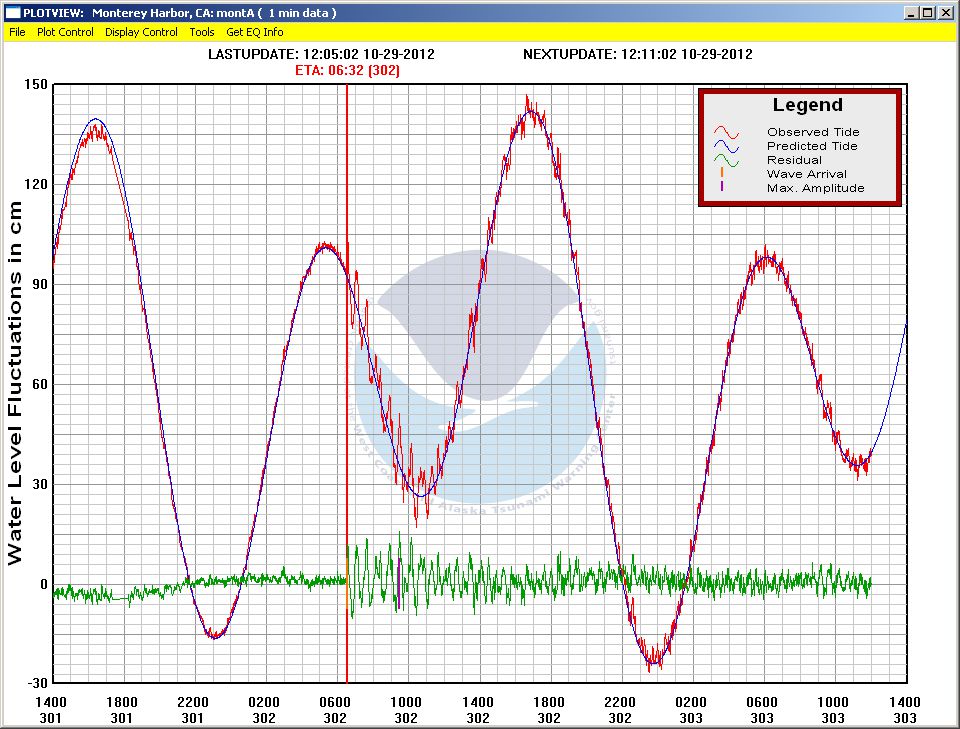Click the Get EQ Info menu
The image size is (960, 729).
click(x=255, y=32)
